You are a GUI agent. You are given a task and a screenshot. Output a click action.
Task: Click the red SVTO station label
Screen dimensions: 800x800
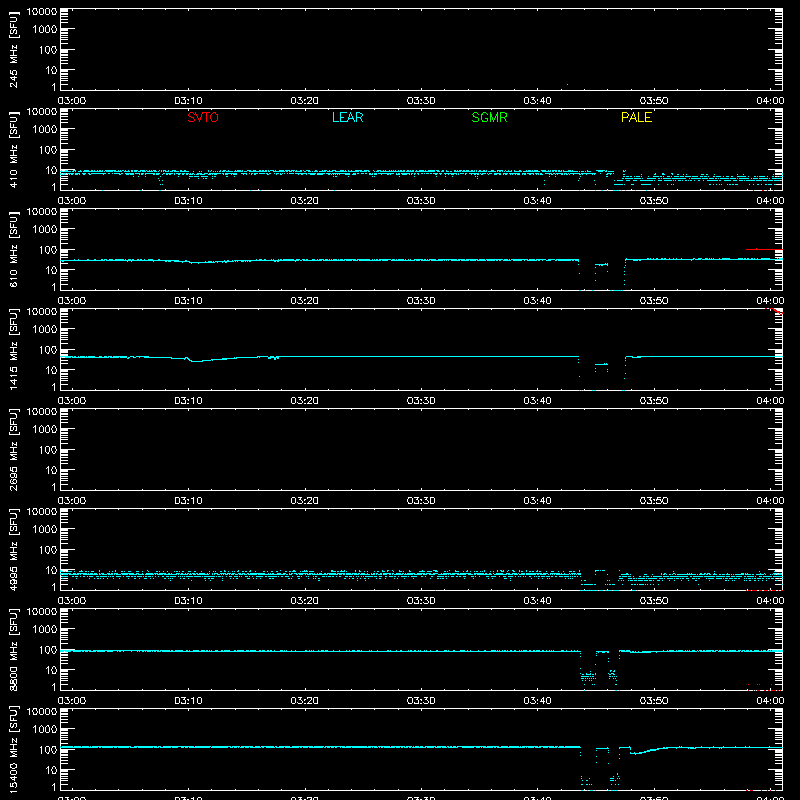(x=203, y=117)
